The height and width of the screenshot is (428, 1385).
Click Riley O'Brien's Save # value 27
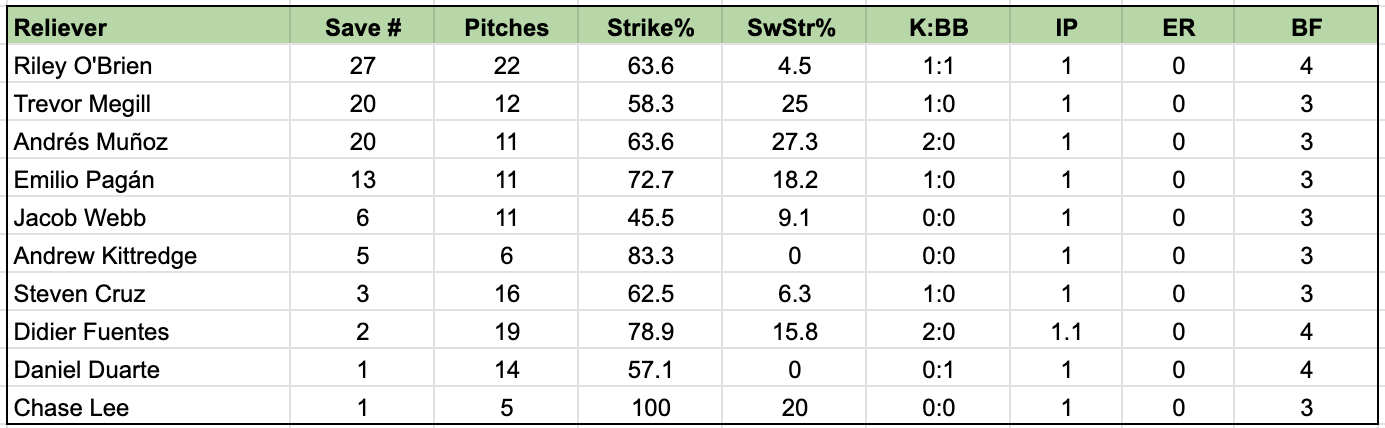(364, 66)
